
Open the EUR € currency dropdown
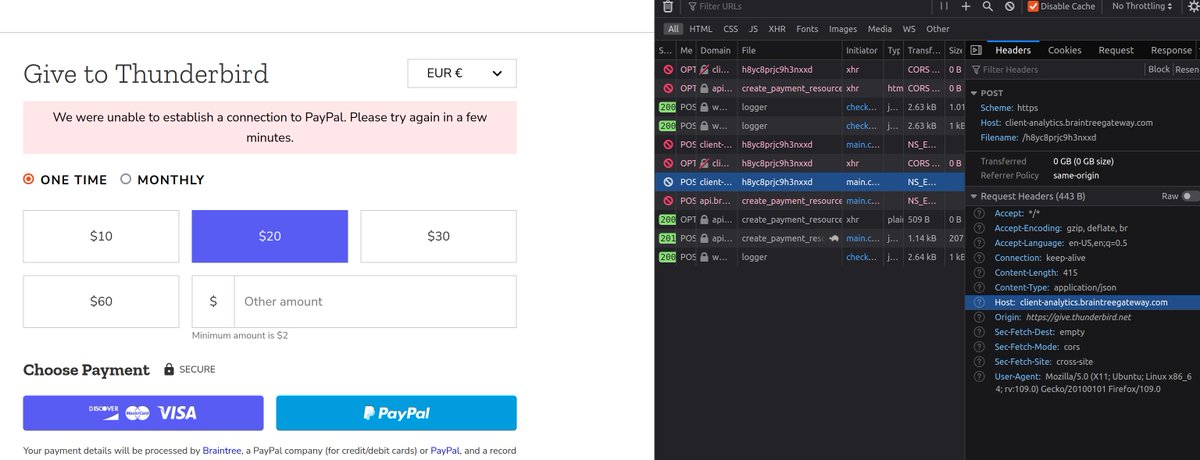462,73
